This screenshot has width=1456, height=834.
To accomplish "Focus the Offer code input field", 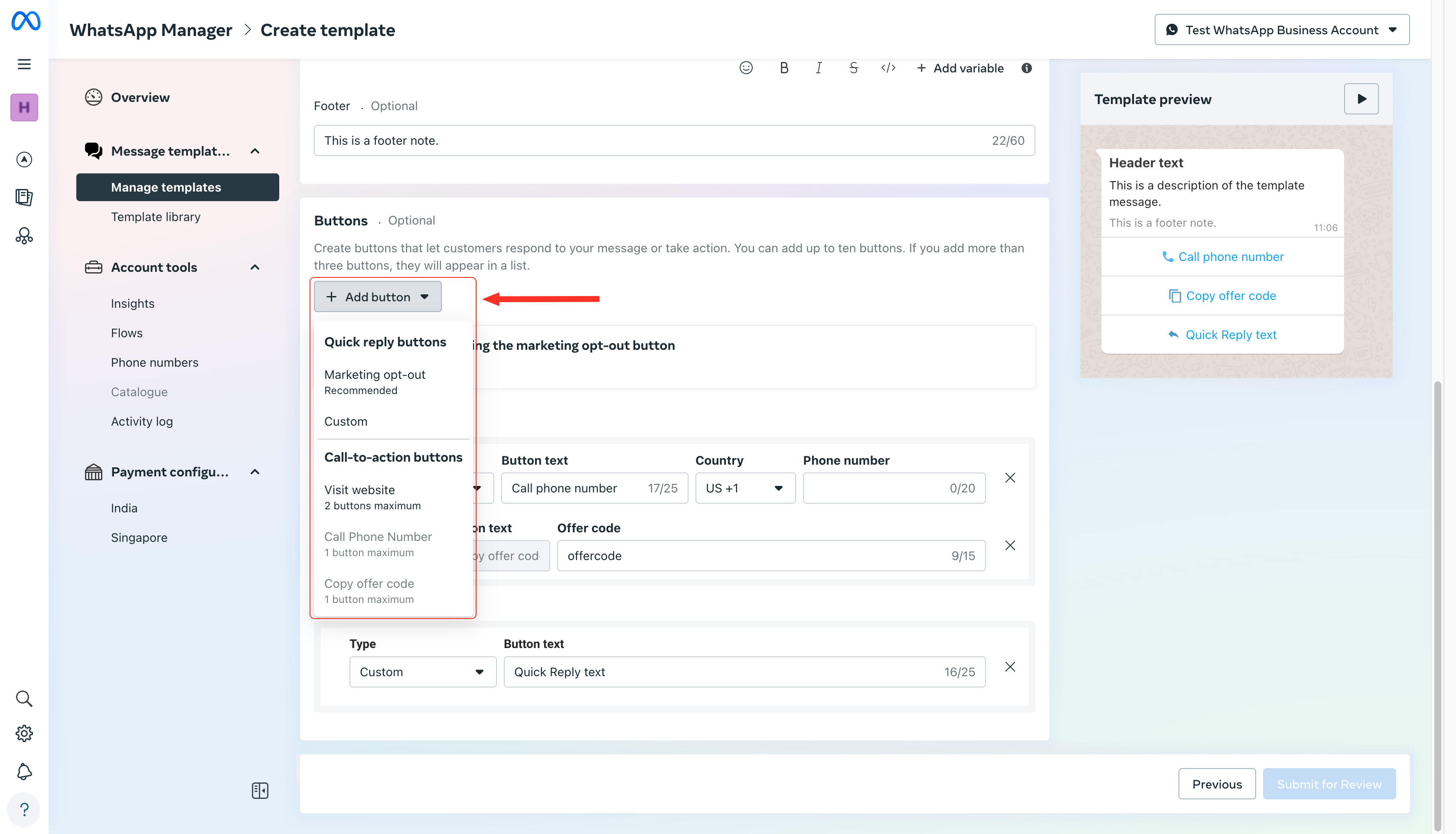I will pos(771,556).
